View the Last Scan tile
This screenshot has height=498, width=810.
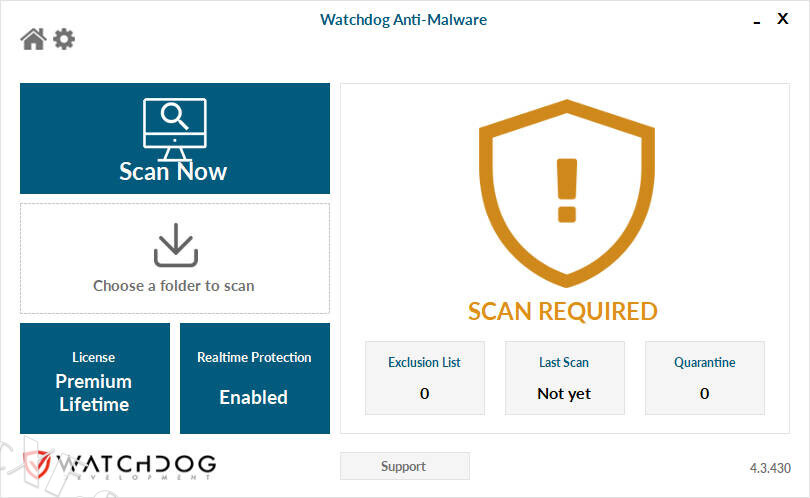(x=564, y=377)
